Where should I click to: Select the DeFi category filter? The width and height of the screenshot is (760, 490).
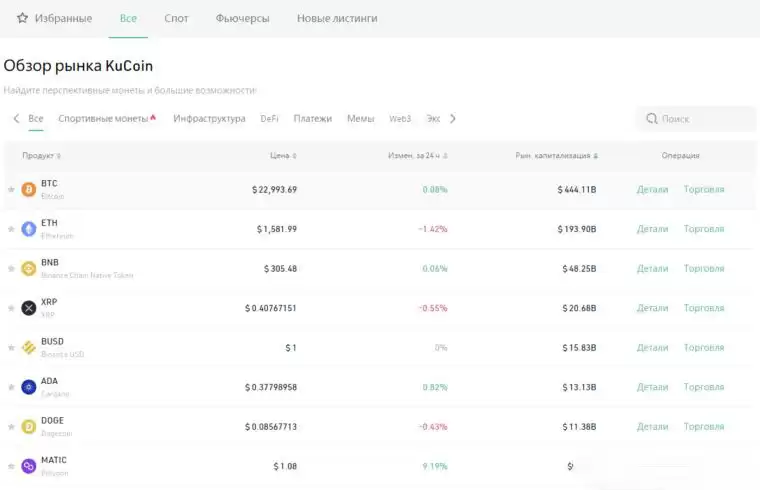269,119
